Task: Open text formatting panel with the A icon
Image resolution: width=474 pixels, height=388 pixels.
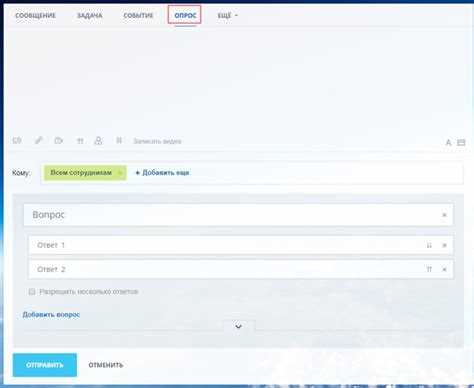Action: [x=448, y=143]
